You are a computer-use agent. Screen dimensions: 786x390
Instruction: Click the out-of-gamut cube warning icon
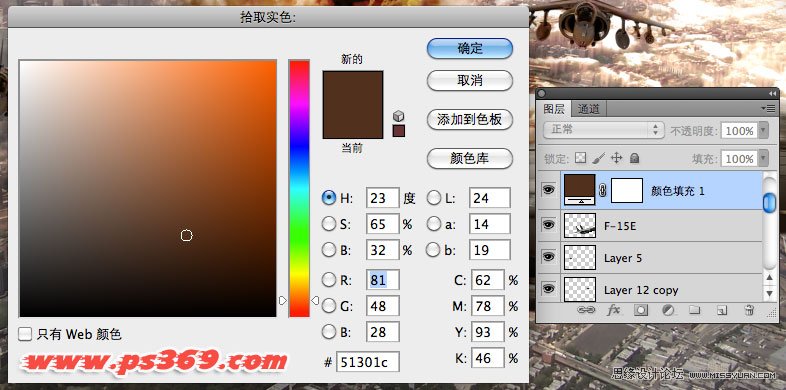[399, 116]
